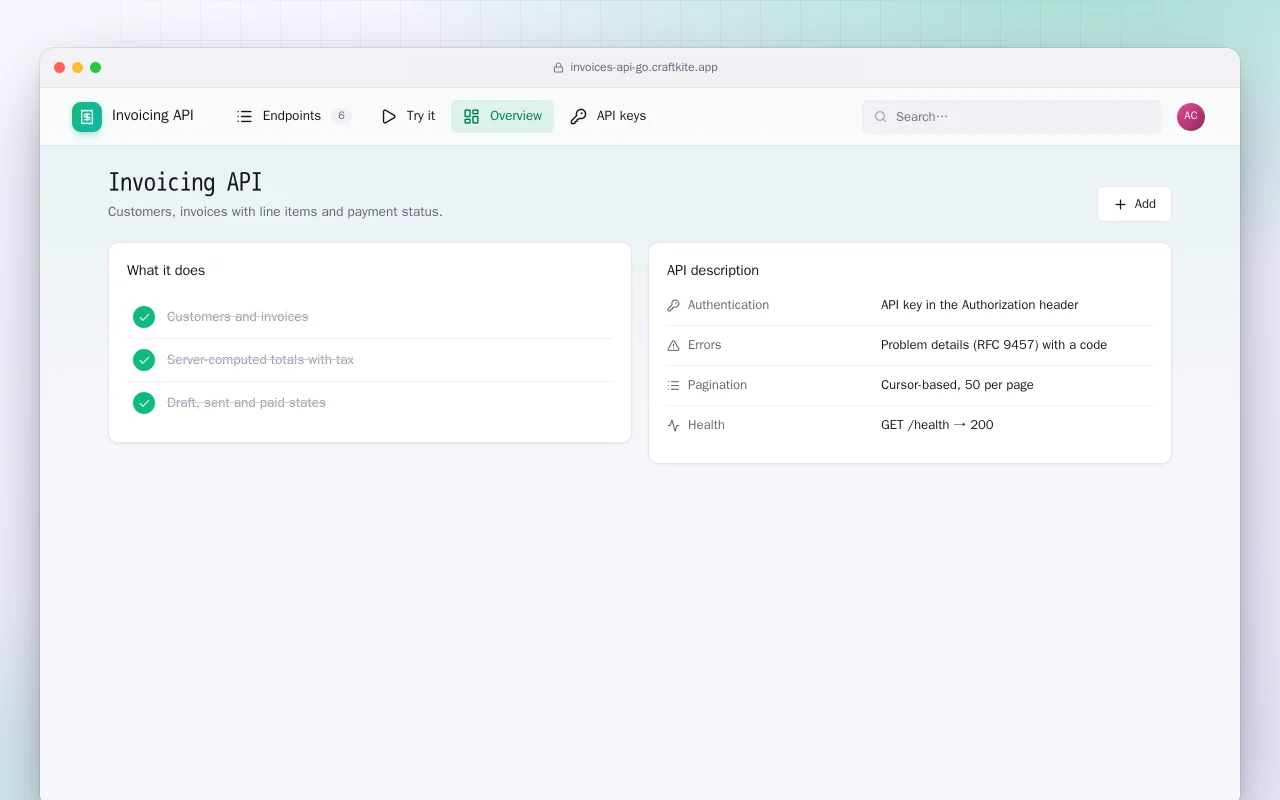Click the Try it play icon
This screenshot has width=1280, height=800.
click(x=389, y=116)
